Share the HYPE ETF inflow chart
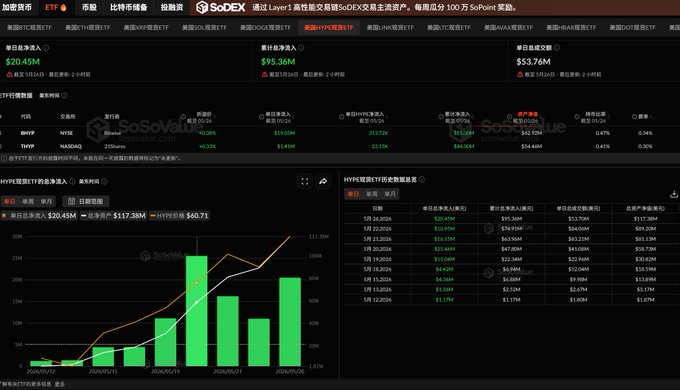680x390 pixels. [x=323, y=181]
